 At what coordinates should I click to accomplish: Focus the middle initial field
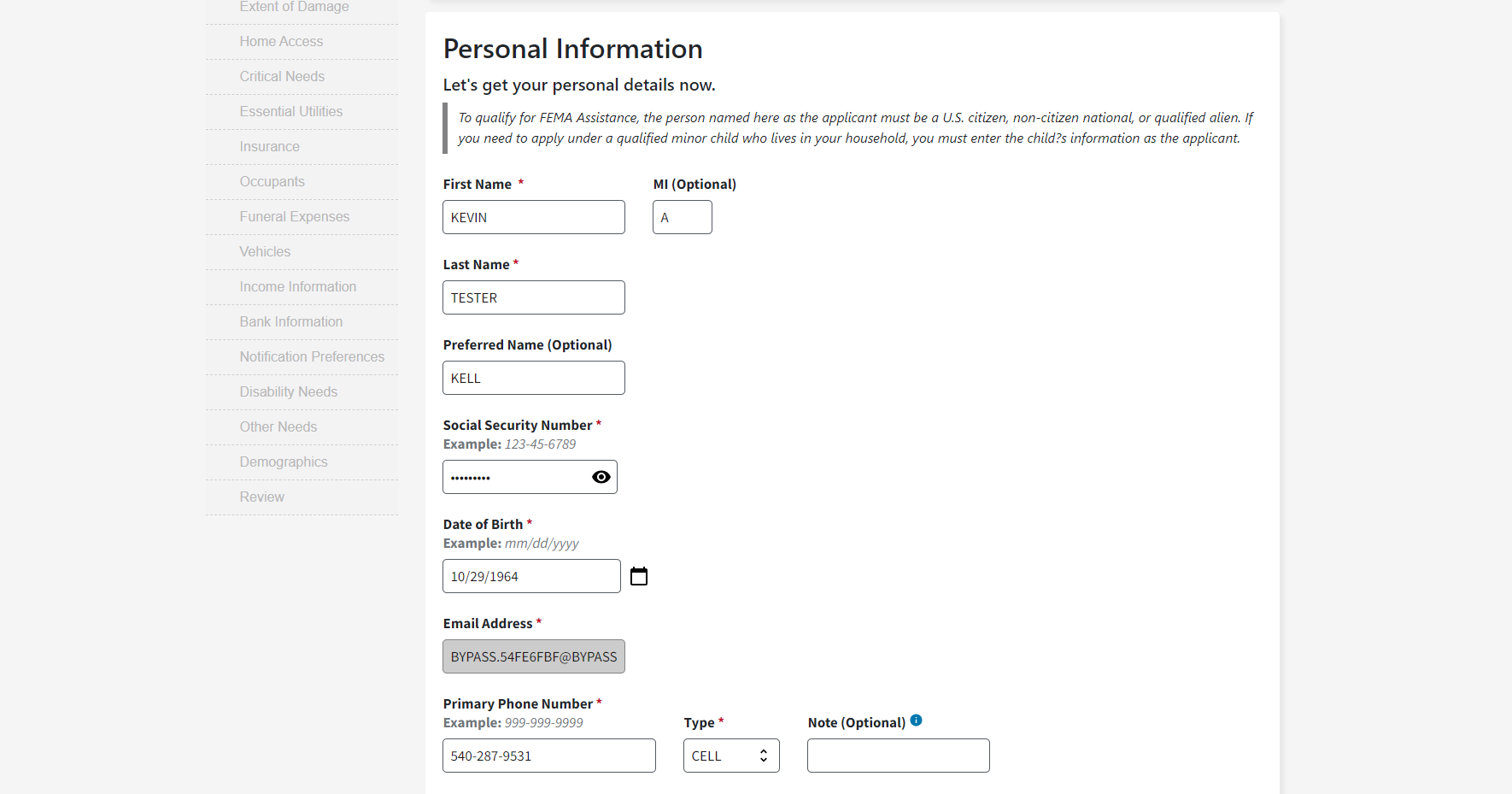(x=682, y=217)
